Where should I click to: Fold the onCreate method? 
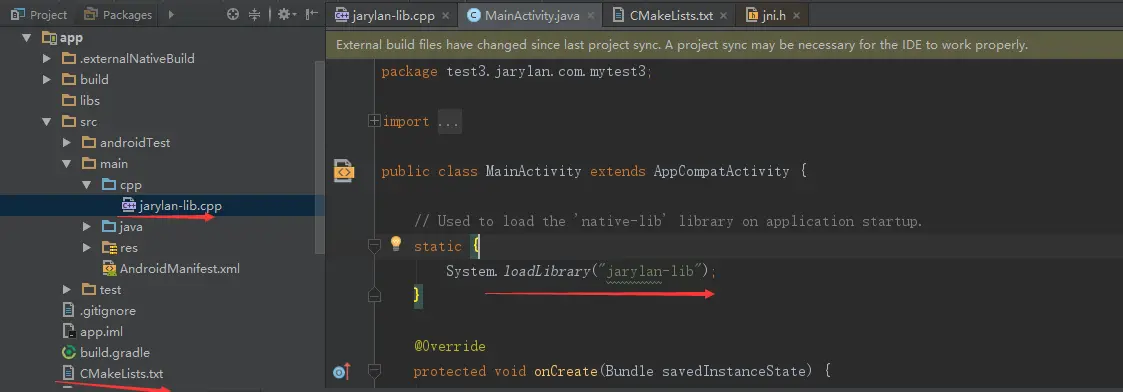click(373, 371)
